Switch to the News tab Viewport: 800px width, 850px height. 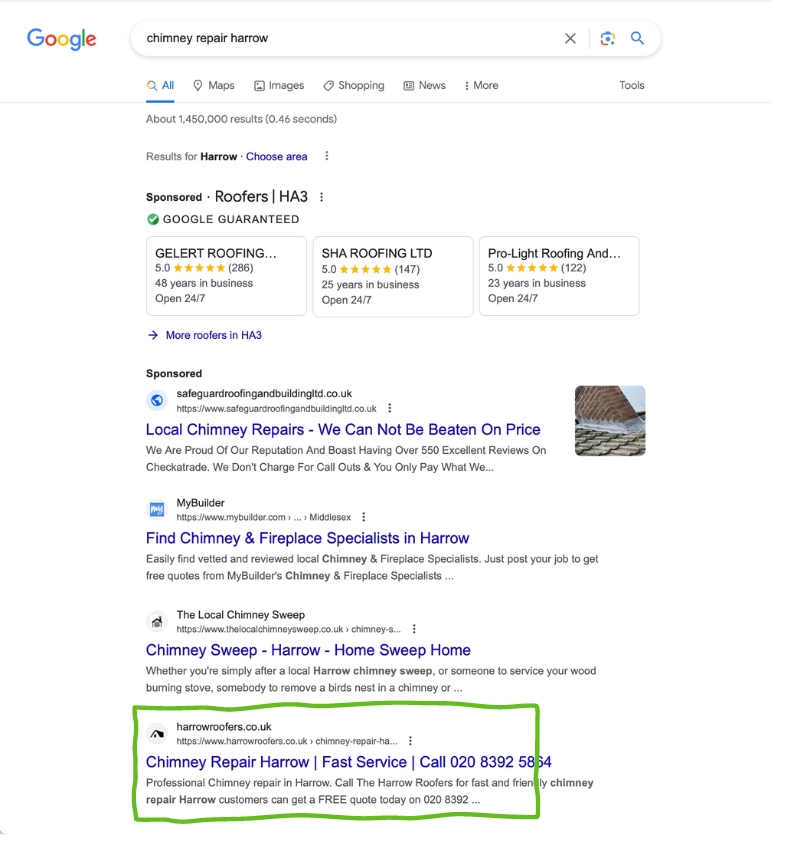pos(424,86)
